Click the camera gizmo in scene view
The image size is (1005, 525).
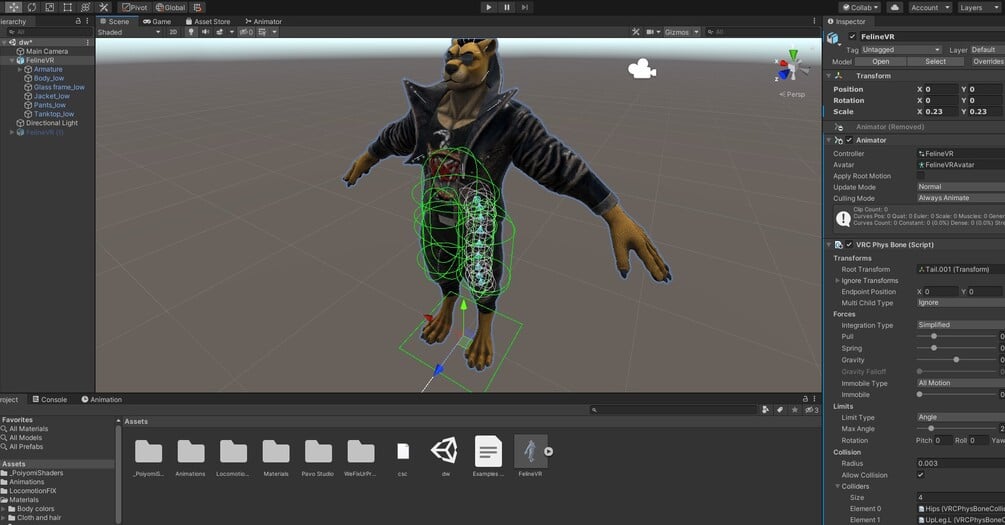642,69
